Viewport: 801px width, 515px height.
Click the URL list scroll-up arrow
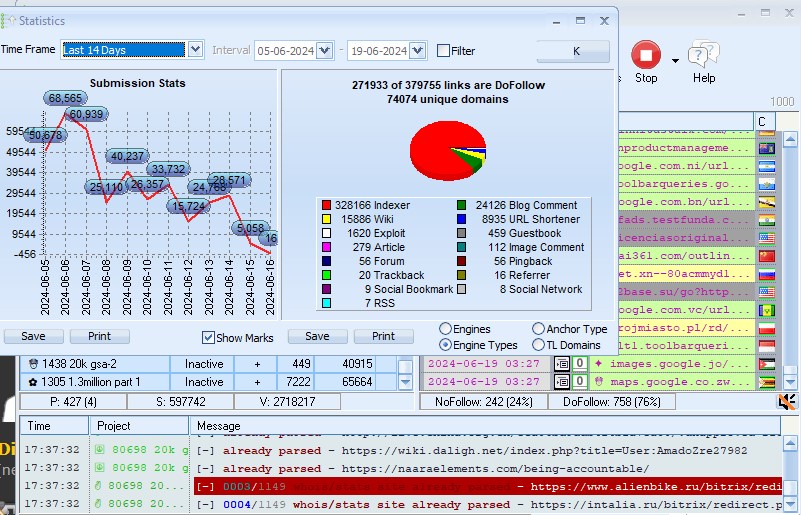[x=790, y=138]
